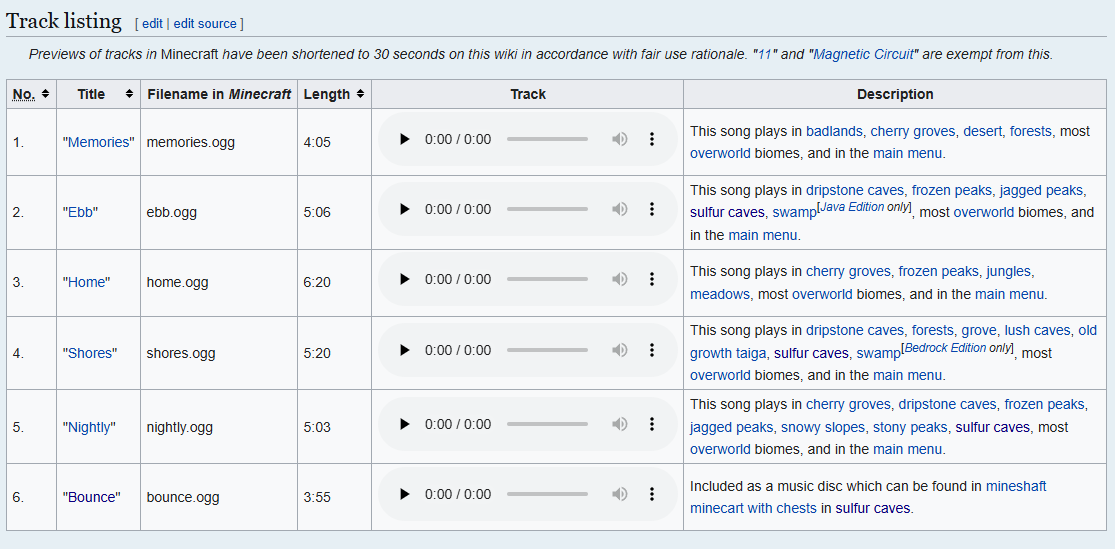Play the Nightly track preview

pyautogui.click(x=405, y=424)
